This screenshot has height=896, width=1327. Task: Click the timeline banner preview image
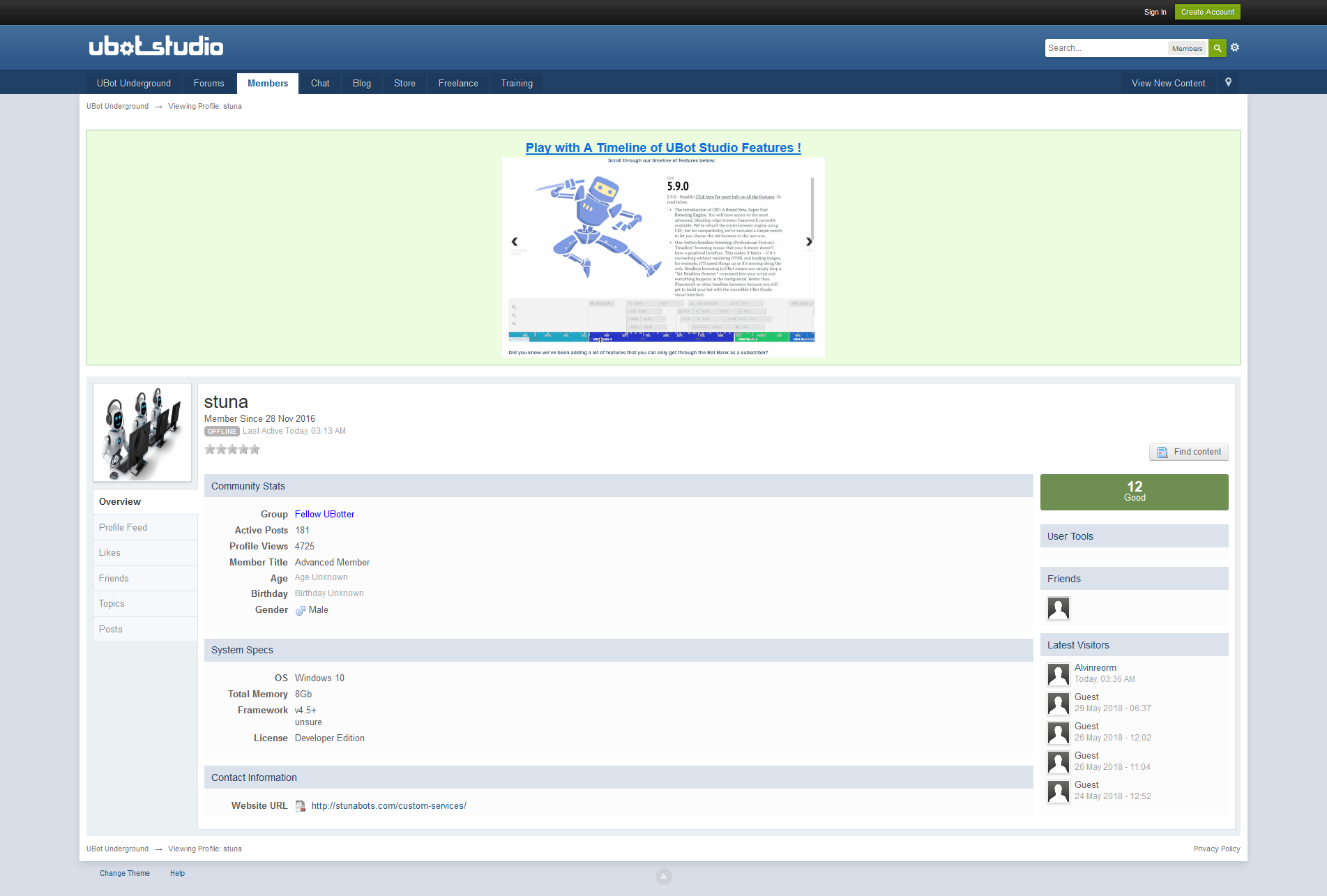click(x=663, y=257)
